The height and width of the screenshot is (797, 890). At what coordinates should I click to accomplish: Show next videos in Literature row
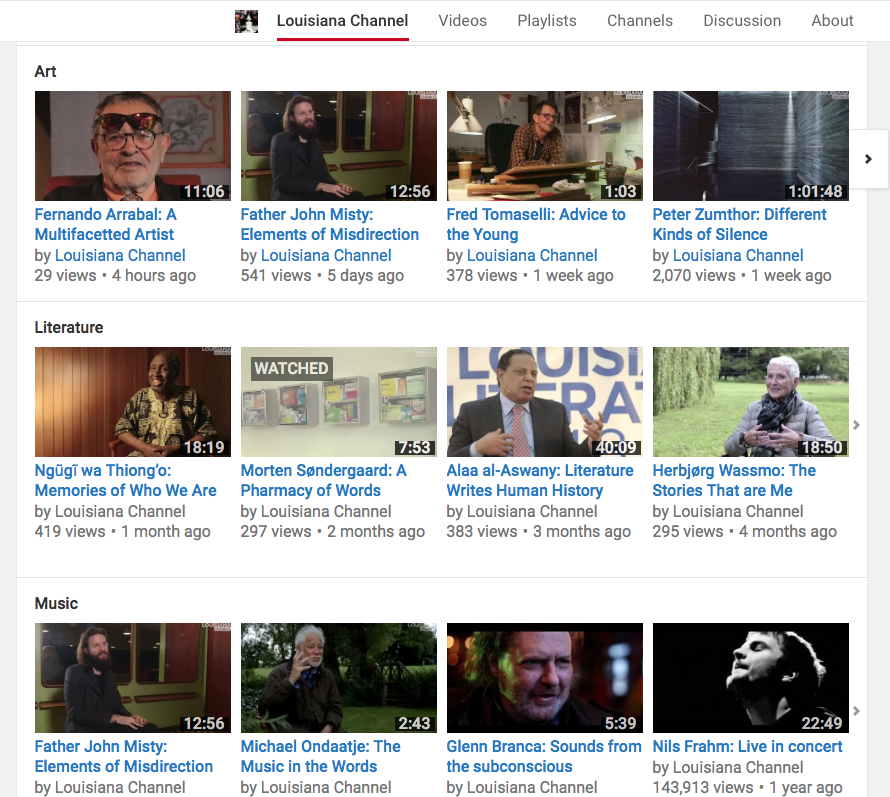(x=857, y=425)
